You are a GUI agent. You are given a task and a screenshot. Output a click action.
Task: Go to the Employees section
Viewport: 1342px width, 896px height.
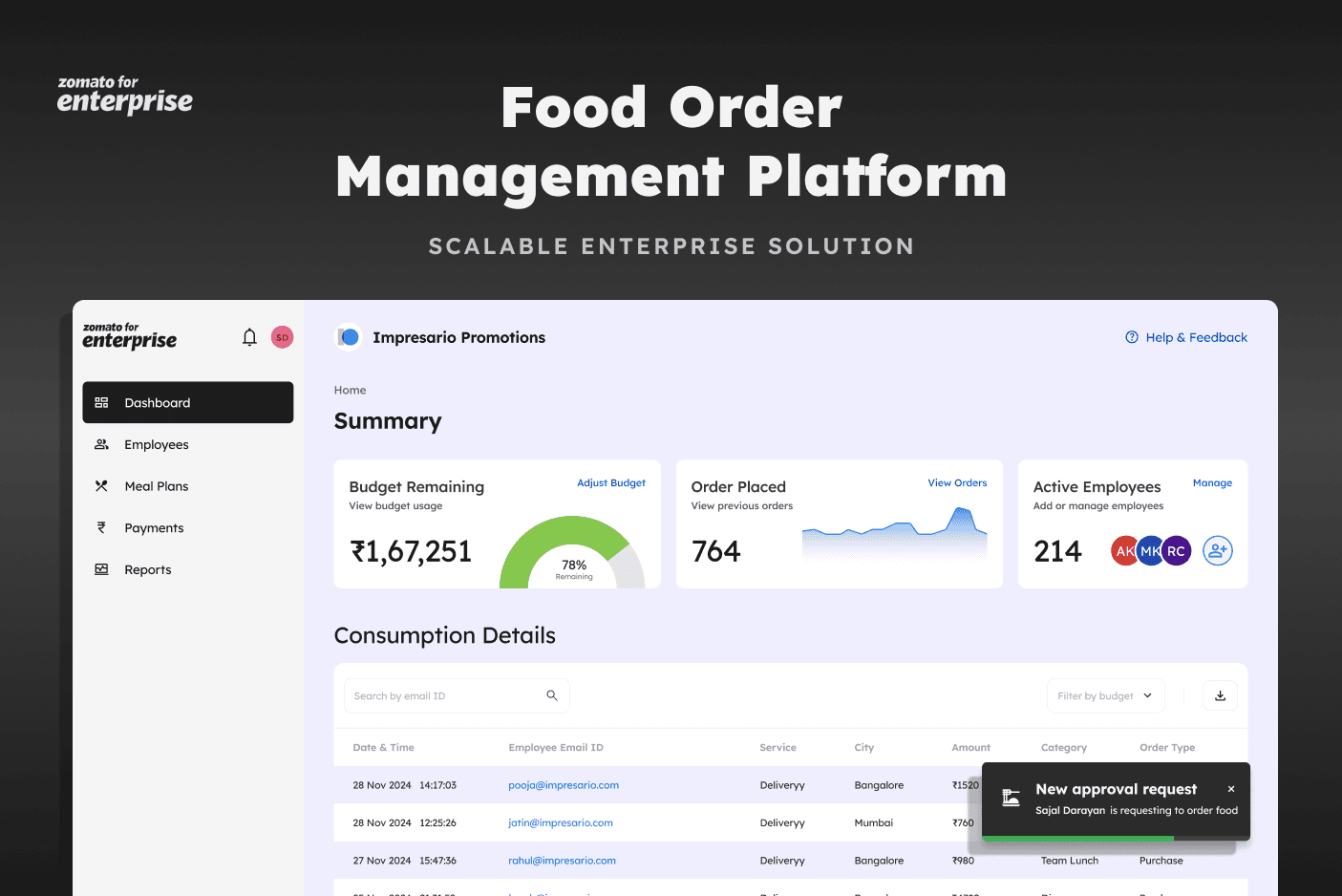click(x=188, y=444)
